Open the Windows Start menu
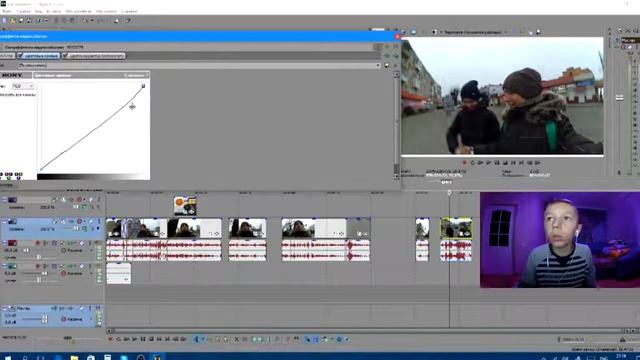 pos(7,358)
